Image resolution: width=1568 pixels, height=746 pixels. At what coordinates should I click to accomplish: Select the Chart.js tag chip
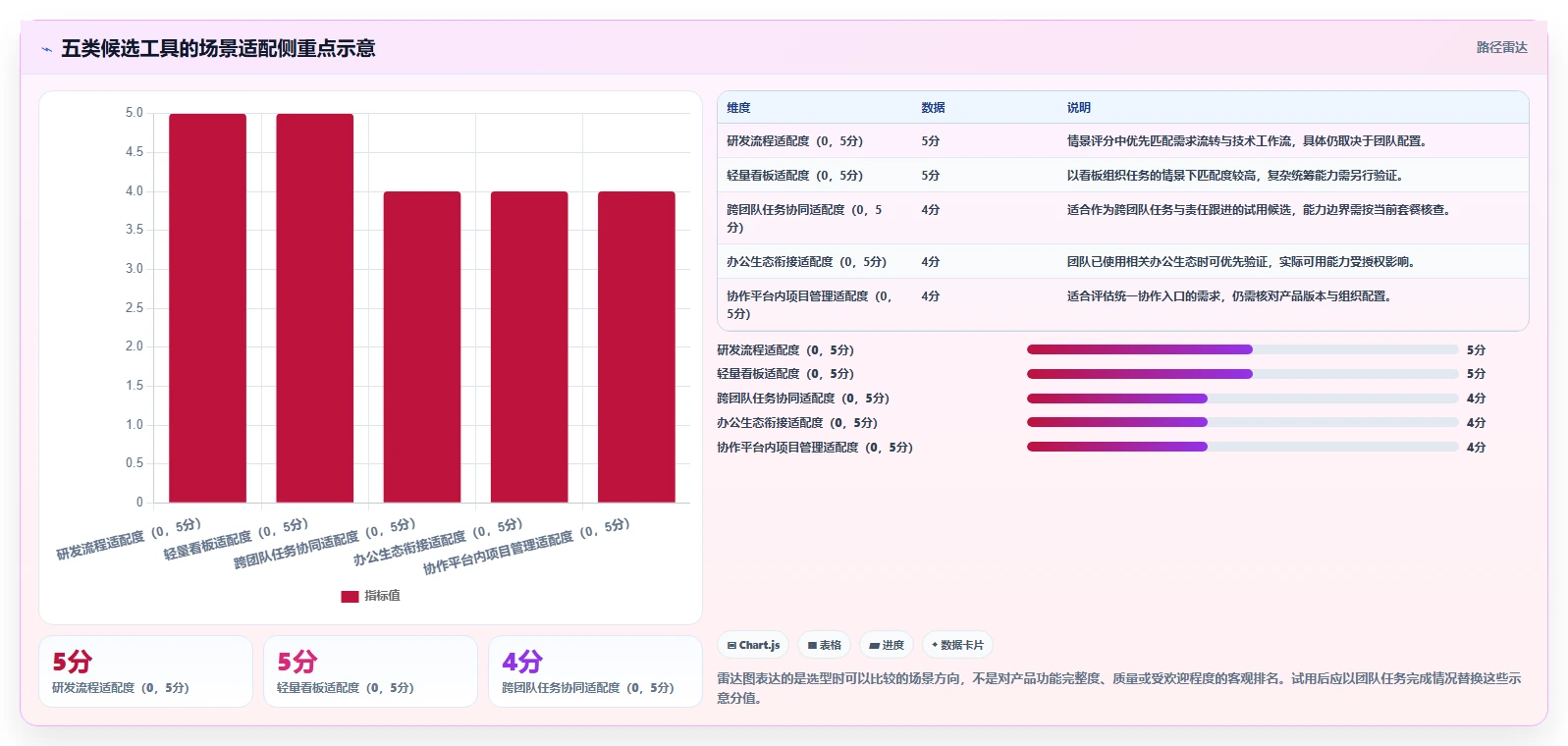[753, 645]
